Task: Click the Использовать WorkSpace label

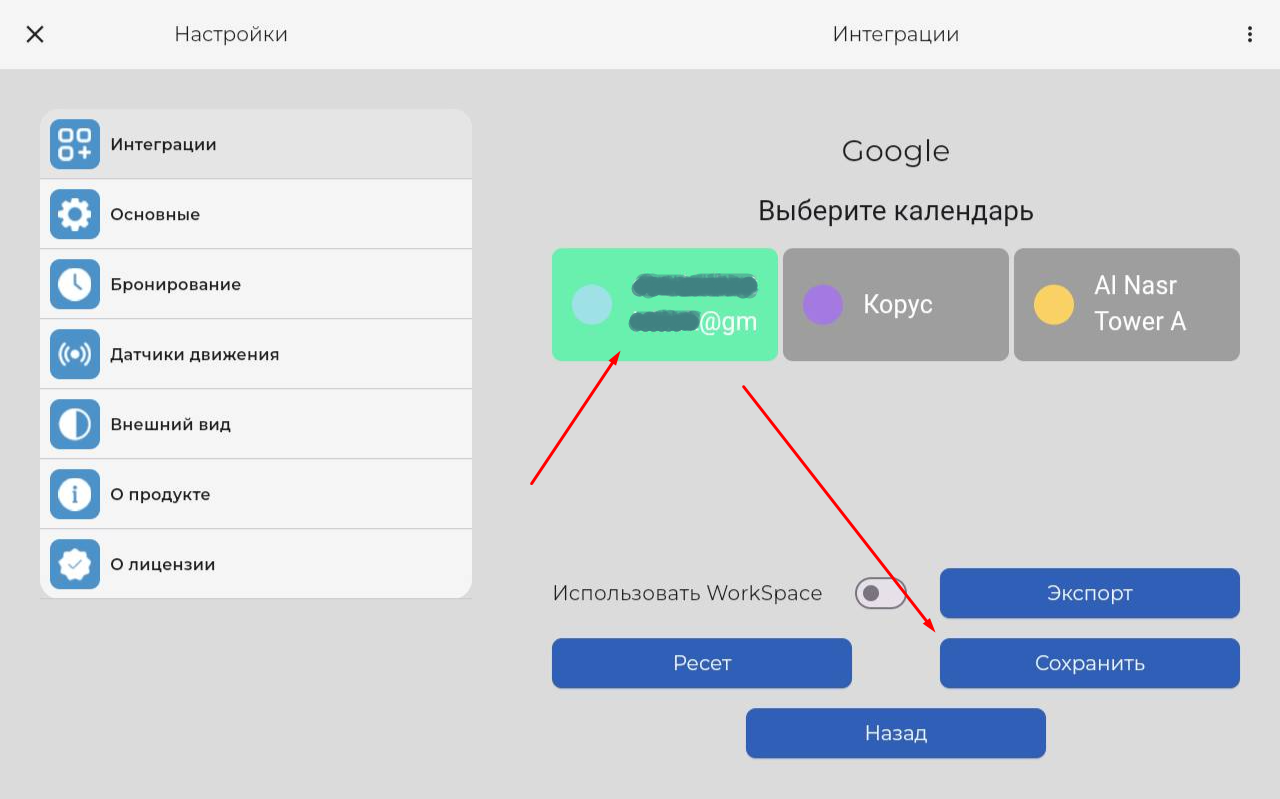Action: point(687,593)
